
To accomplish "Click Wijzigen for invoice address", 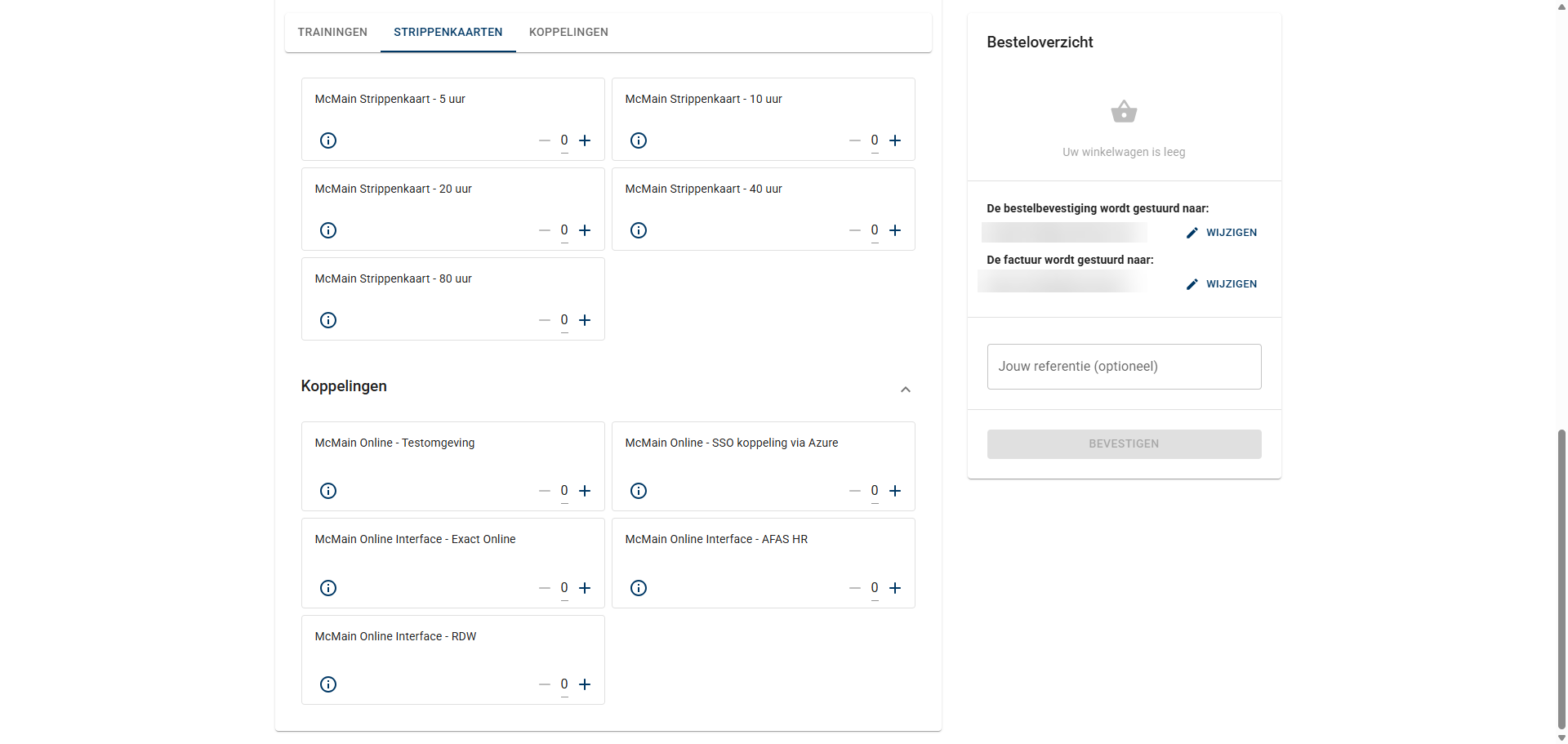I will pyautogui.click(x=1222, y=284).
